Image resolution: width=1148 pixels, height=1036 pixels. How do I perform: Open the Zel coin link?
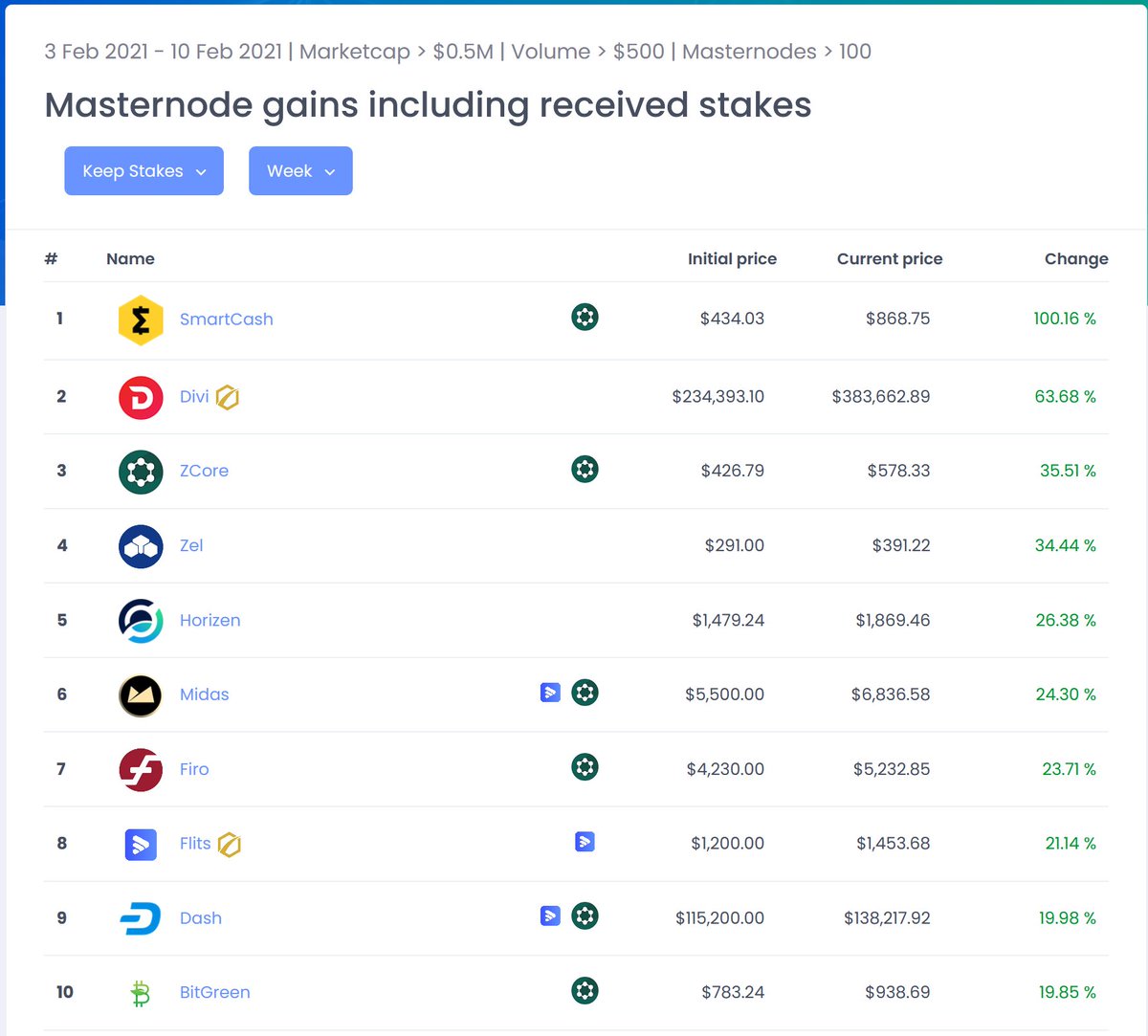tap(191, 546)
